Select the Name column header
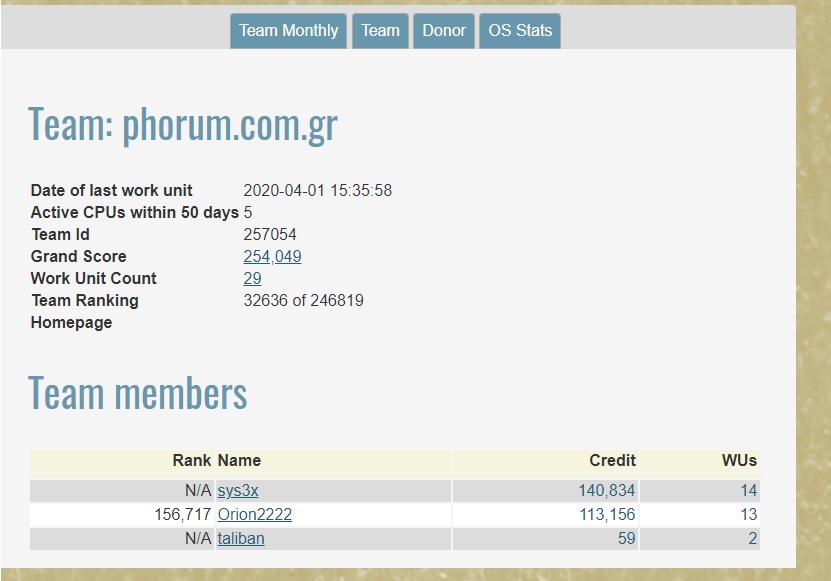This screenshot has width=831, height=581. point(239,460)
